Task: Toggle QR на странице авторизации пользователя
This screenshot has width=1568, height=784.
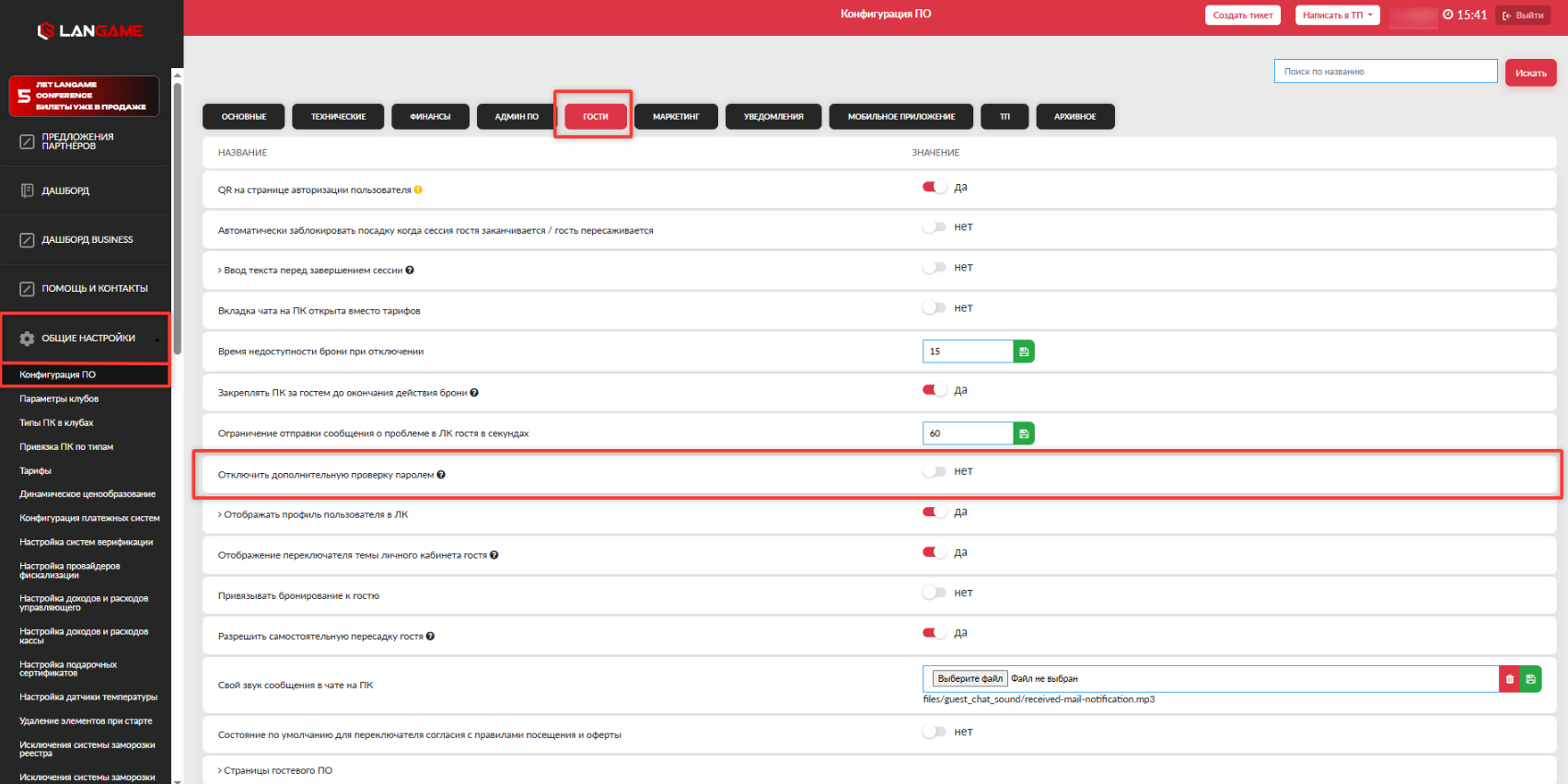Action: (935, 187)
